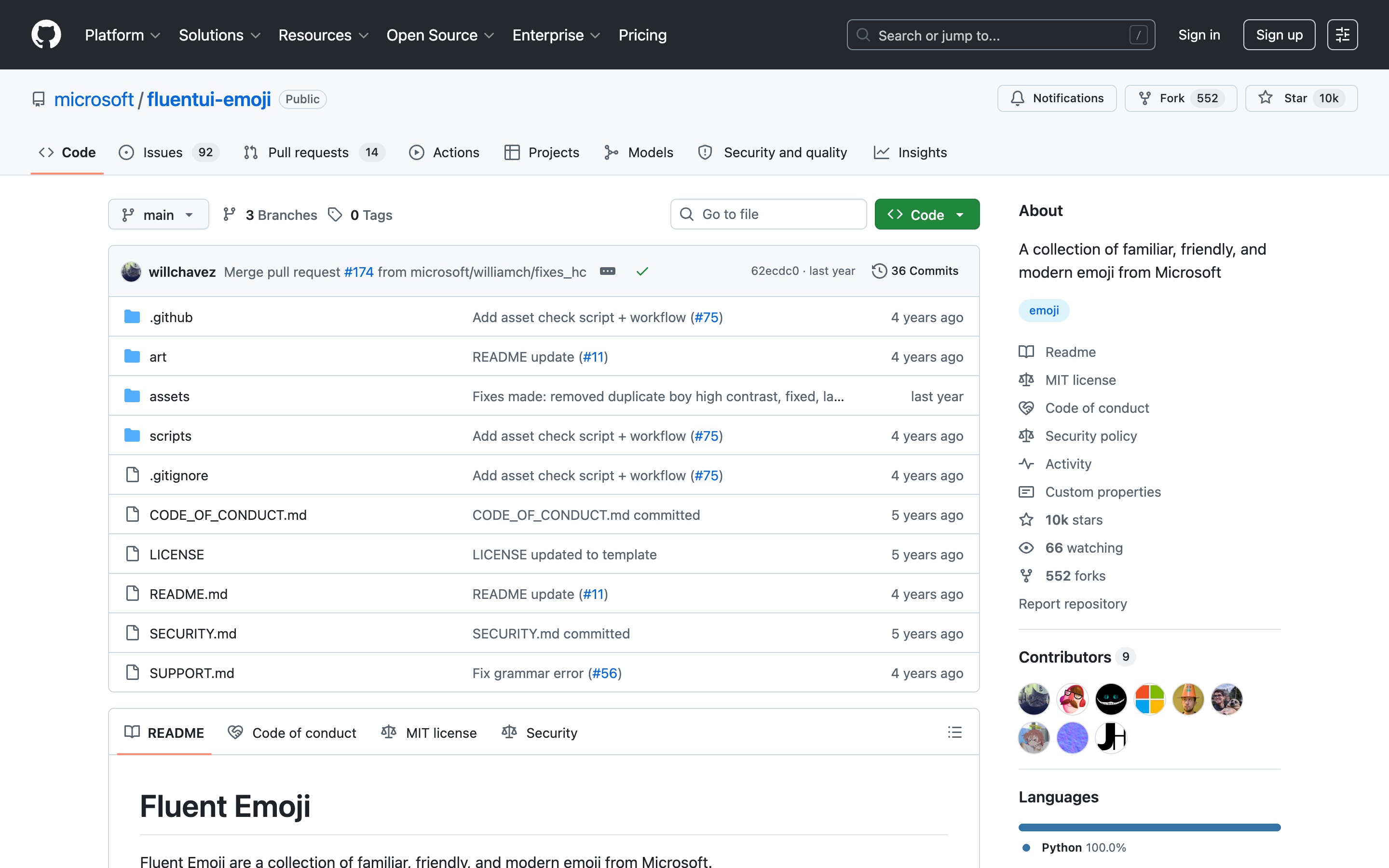Open the Projects tab

[541, 152]
